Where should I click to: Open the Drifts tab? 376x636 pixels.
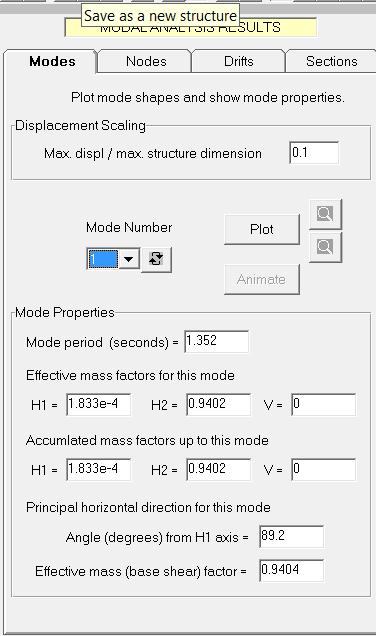[x=239, y=61]
